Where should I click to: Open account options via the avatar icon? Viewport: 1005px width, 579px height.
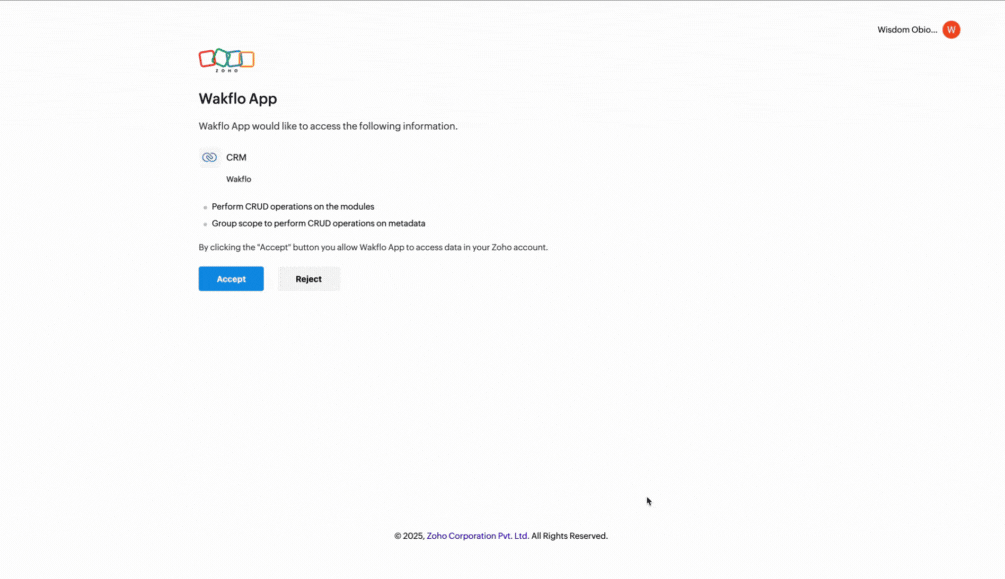tap(950, 29)
